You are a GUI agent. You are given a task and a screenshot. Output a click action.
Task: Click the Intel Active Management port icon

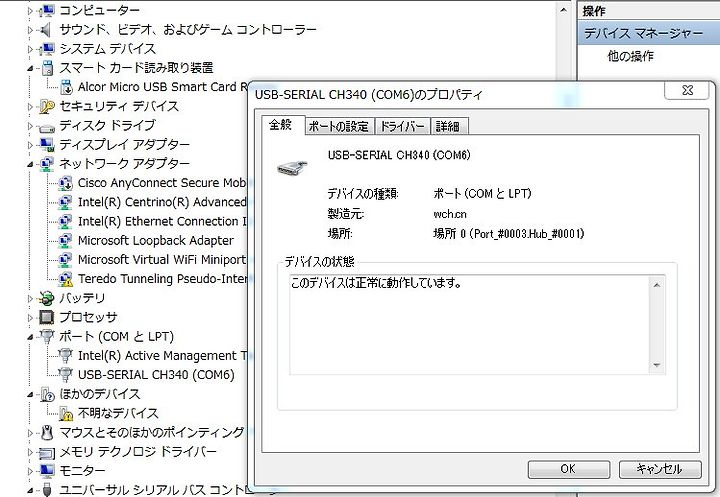pyautogui.click(x=66, y=356)
